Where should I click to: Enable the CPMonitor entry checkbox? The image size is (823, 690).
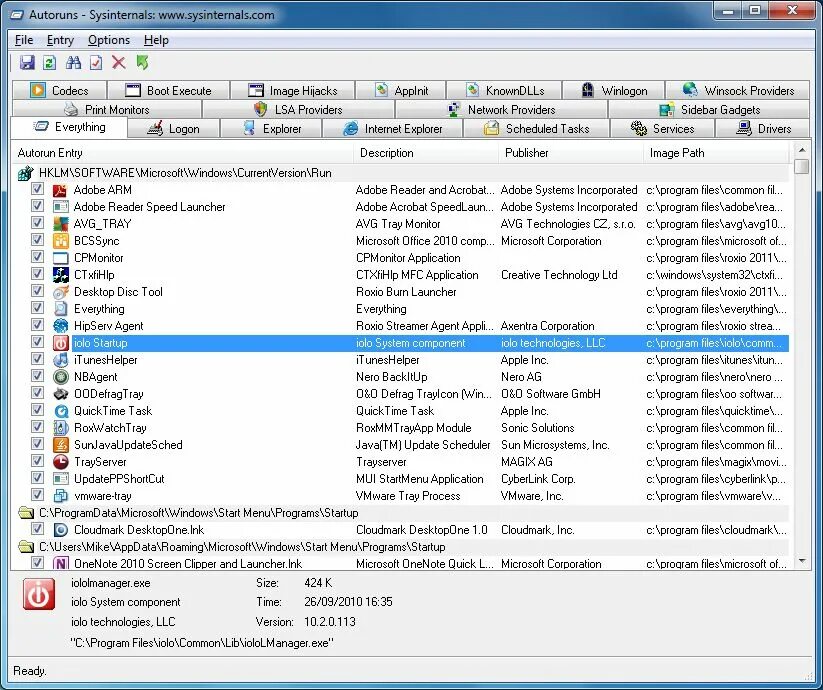click(x=37, y=257)
